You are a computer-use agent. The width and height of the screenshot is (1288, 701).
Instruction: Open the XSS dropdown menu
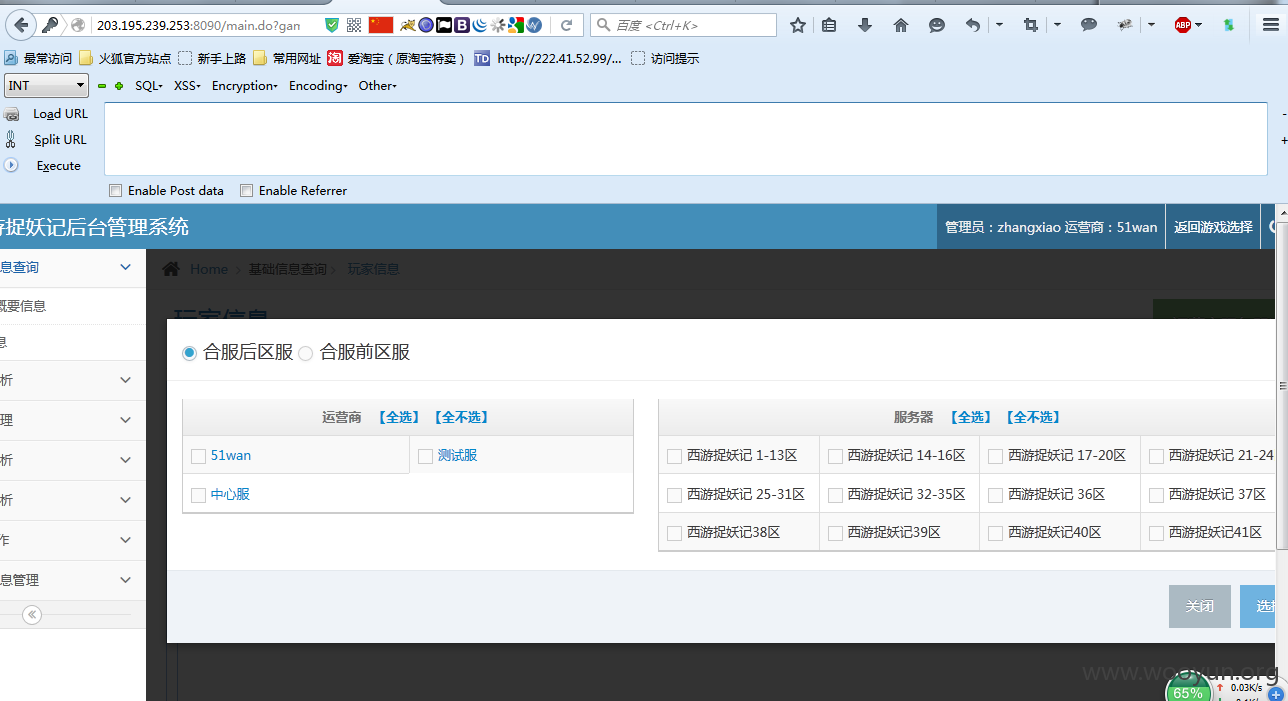tap(187, 86)
